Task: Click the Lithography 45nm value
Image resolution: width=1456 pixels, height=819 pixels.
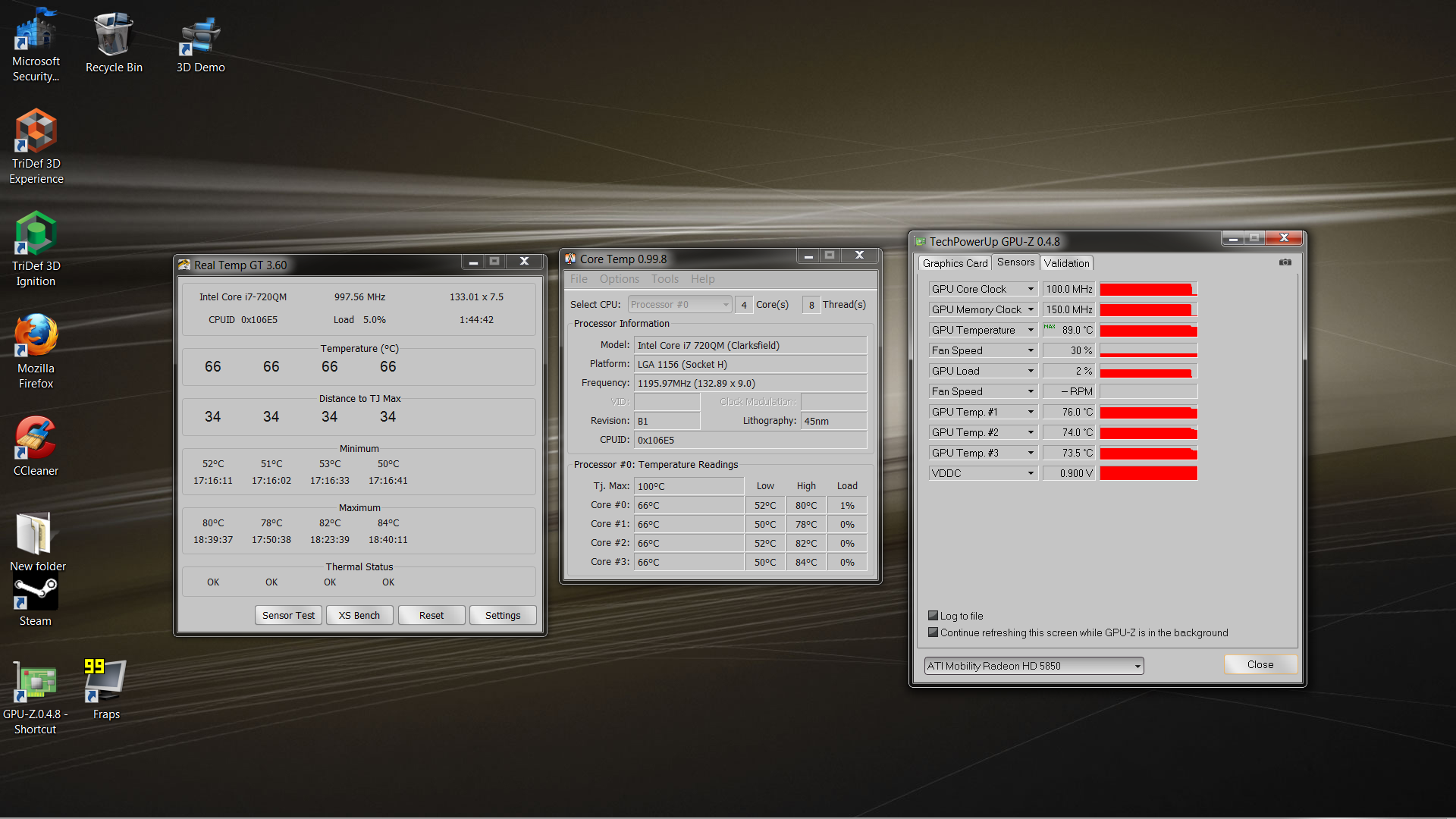Action: click(x=833, y=421)
